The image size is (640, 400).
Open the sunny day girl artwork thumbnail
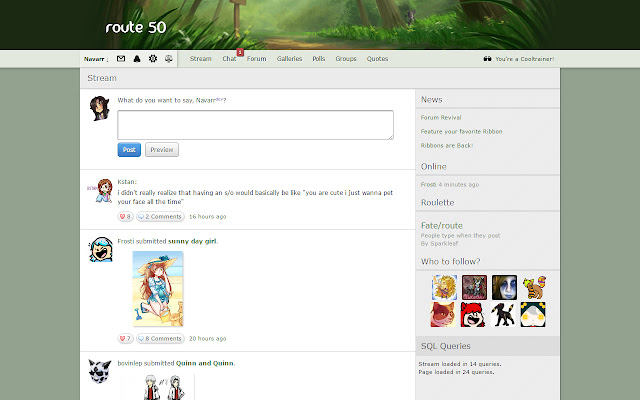[158, 289]
